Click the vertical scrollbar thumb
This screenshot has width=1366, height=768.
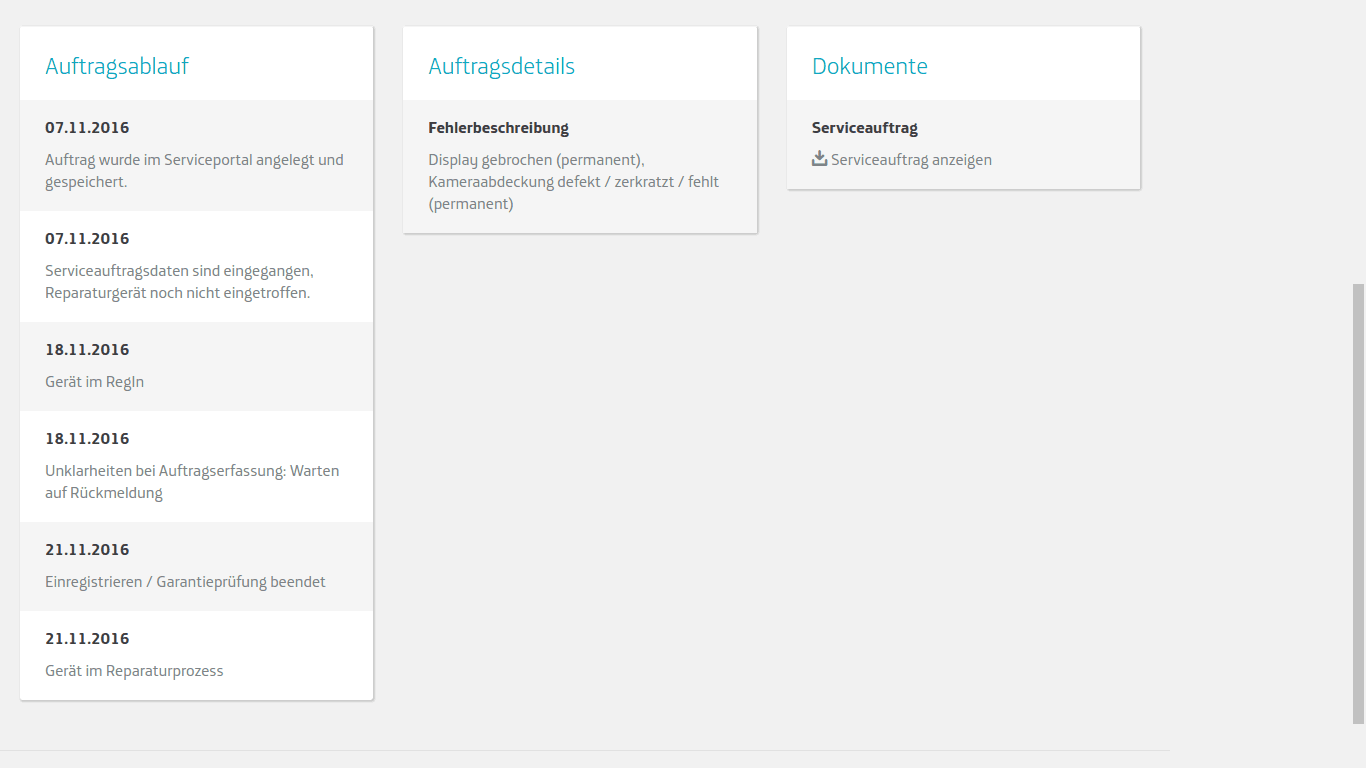tap(1358, 503)
